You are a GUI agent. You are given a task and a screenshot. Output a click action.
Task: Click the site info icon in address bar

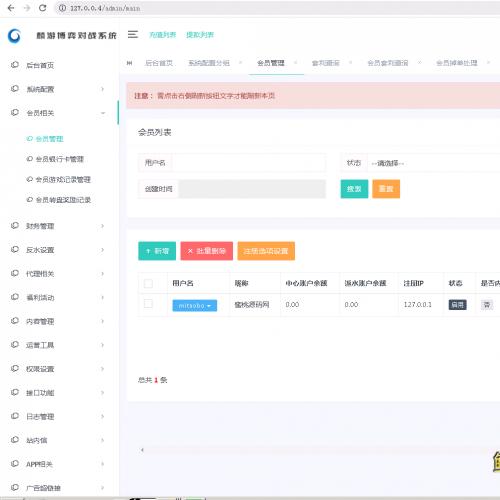(x=62, y=8)
